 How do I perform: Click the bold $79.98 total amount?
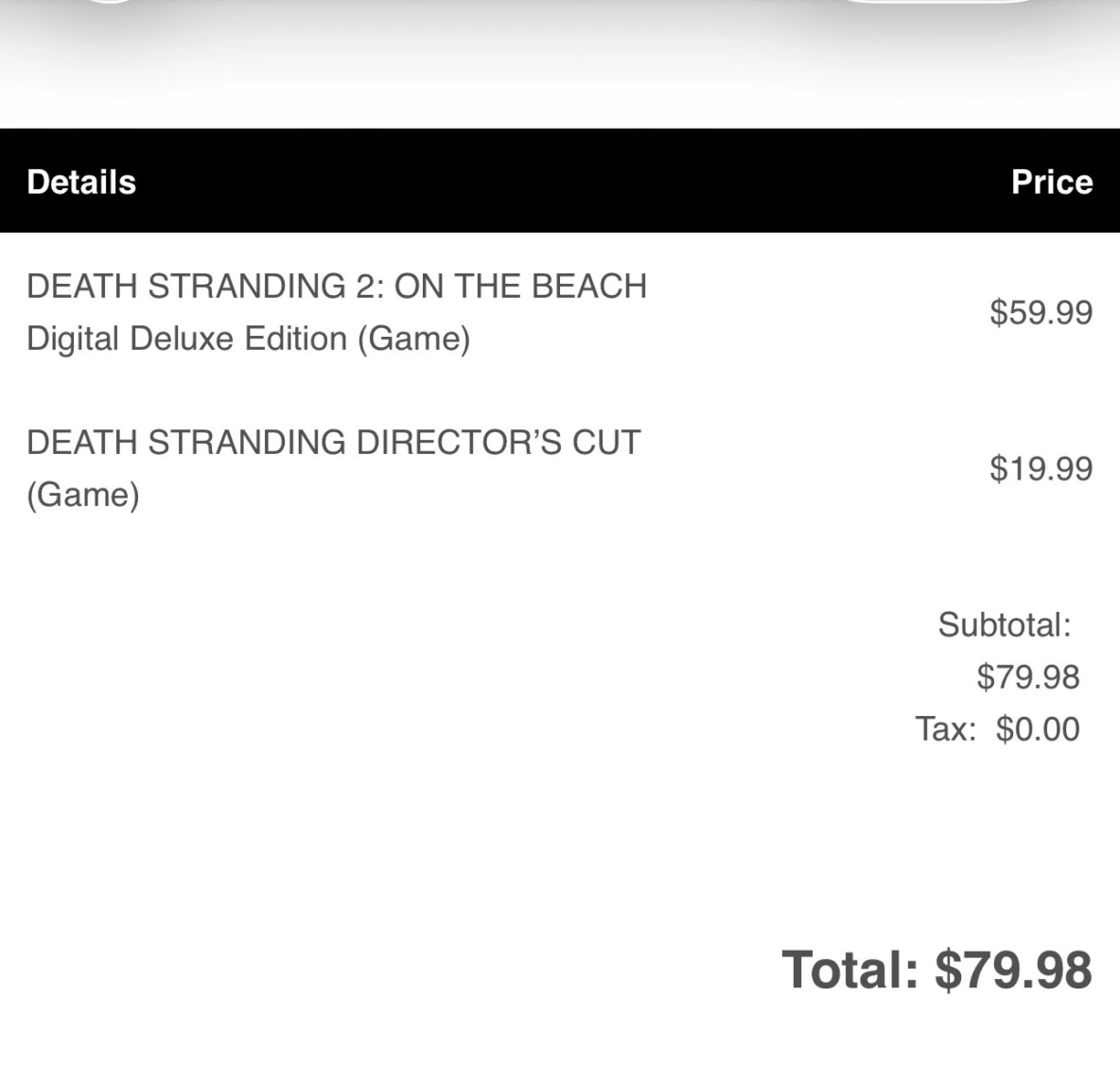click(x=1013, y=970)
